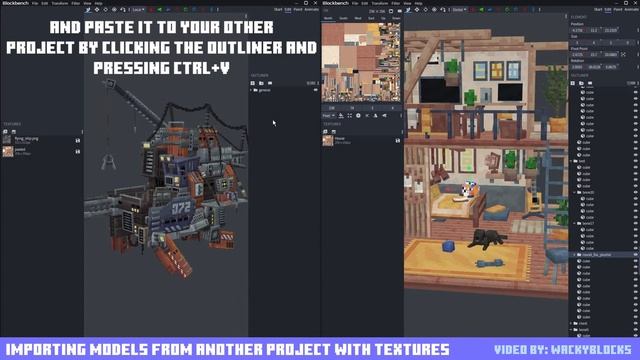
Task: Click the outliner options toggle icon in right window
Action: (x=590, y=83)
